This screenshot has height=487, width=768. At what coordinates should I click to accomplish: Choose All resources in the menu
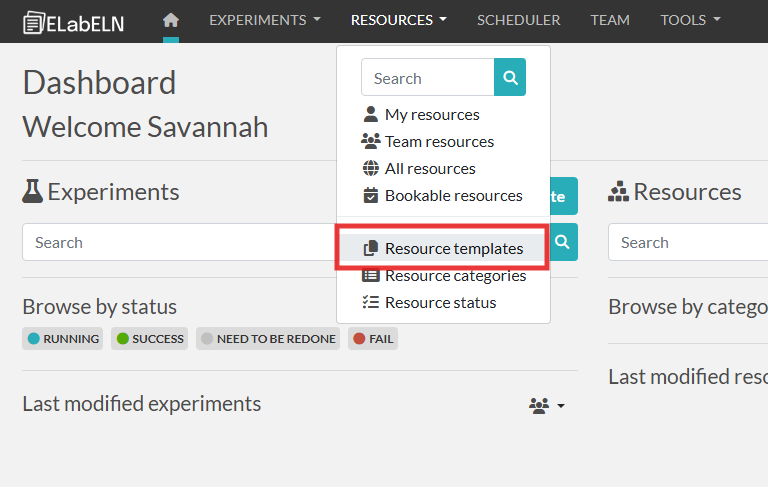pyautogui.click(x=430, y=168)
